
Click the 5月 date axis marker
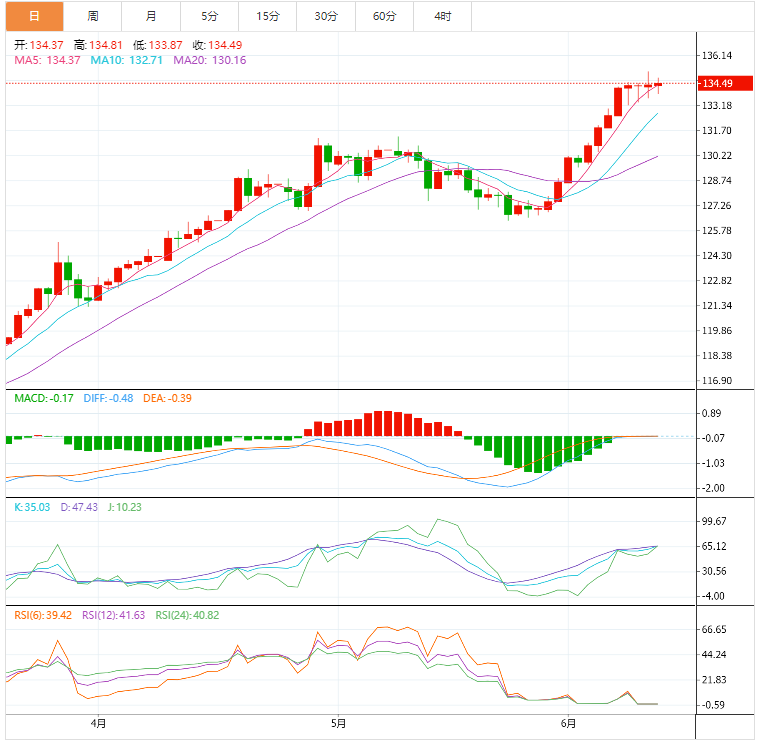[338, 722]
